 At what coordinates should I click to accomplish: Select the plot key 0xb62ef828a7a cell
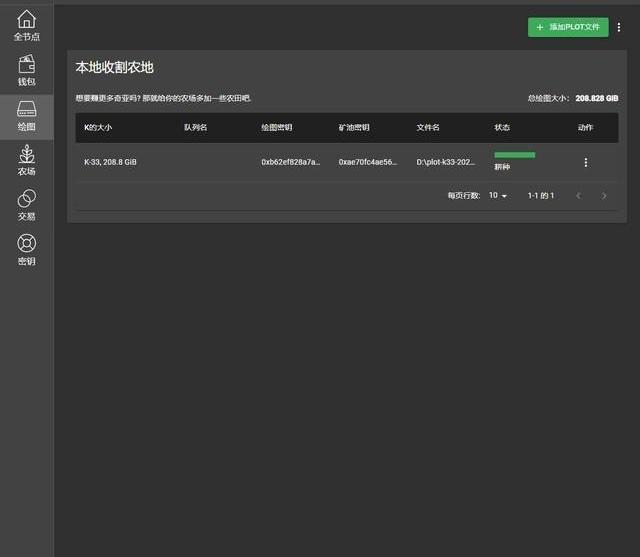291,162
